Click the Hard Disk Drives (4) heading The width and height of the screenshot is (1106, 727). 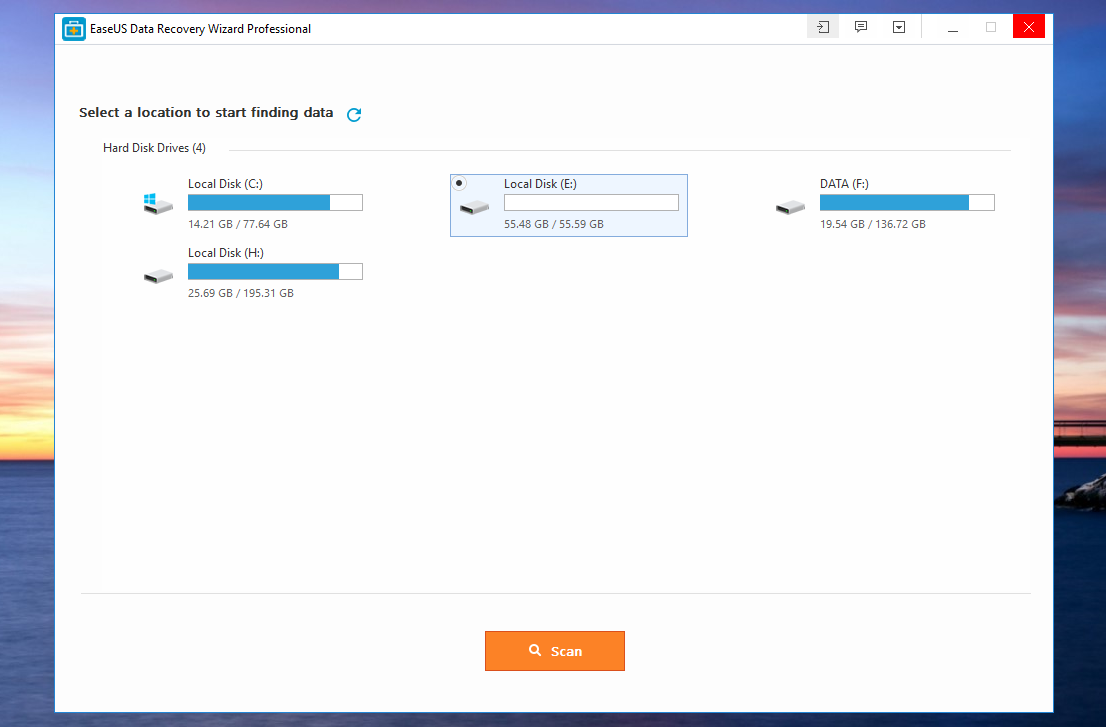(154, 148)
